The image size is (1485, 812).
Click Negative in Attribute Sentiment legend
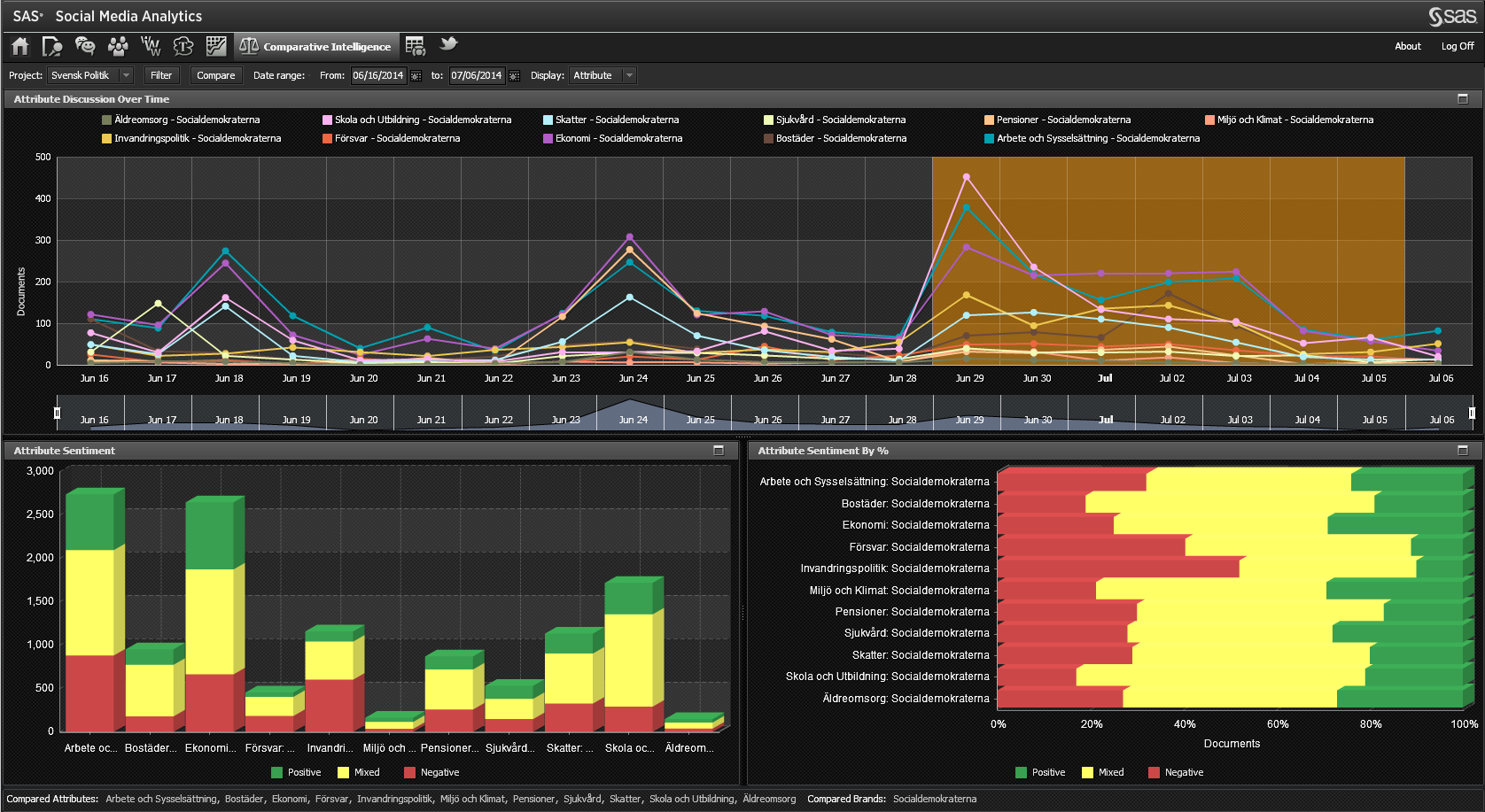pos(432,772)
